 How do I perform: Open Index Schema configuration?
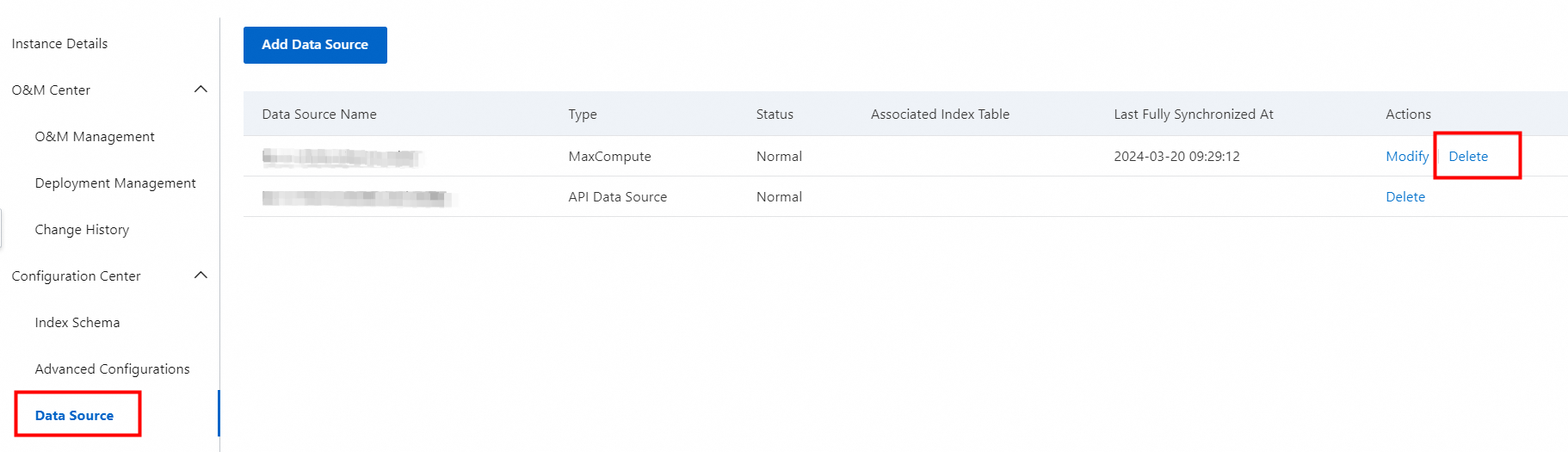coord(77,323)
